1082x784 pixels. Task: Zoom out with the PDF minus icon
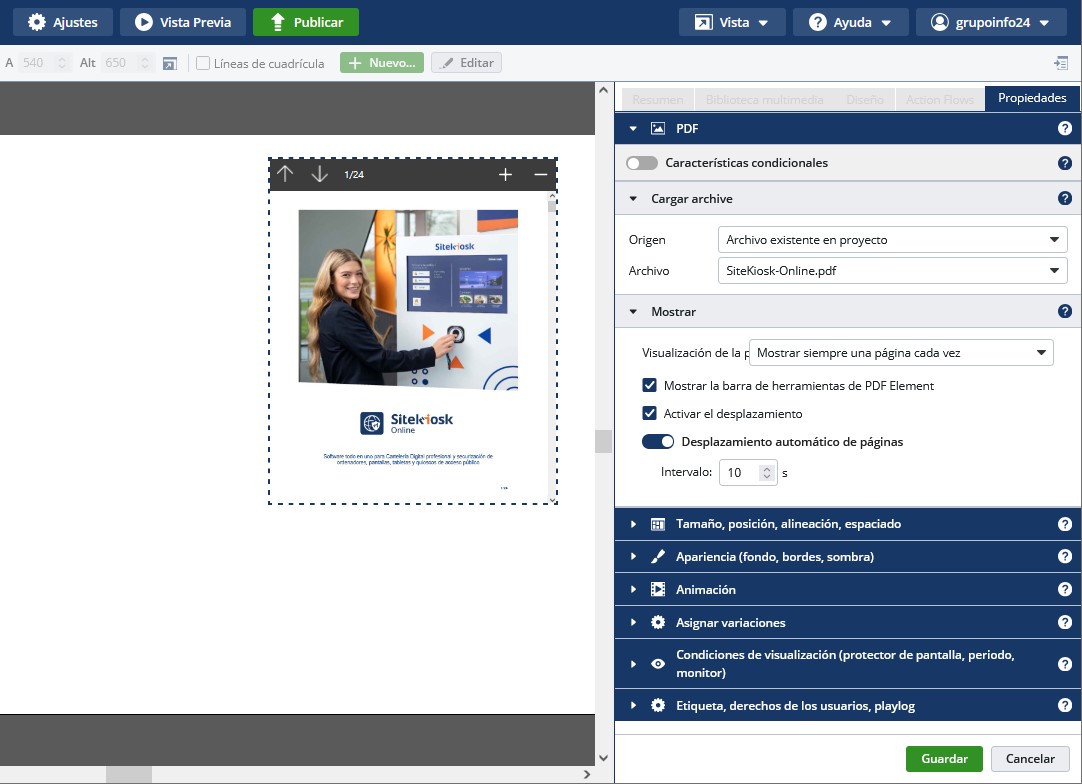pyautogui.click(x=540, y=175)
